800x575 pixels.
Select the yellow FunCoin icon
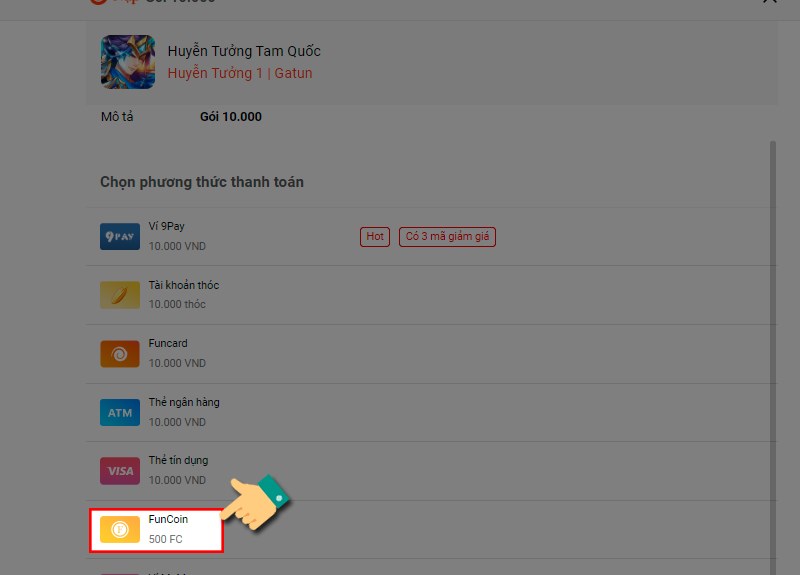pyautogui.click(x=120, y=529)
